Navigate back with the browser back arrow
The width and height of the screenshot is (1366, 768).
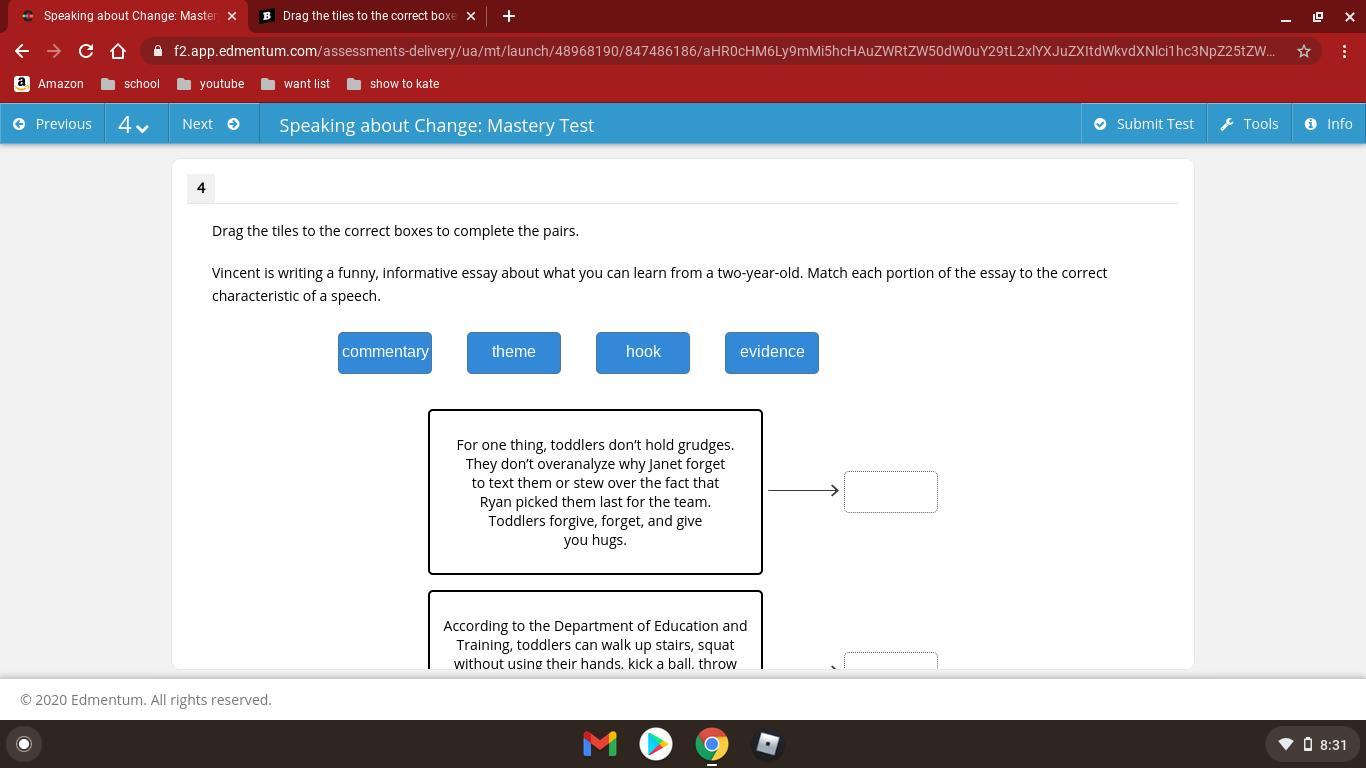pos(22,51)
